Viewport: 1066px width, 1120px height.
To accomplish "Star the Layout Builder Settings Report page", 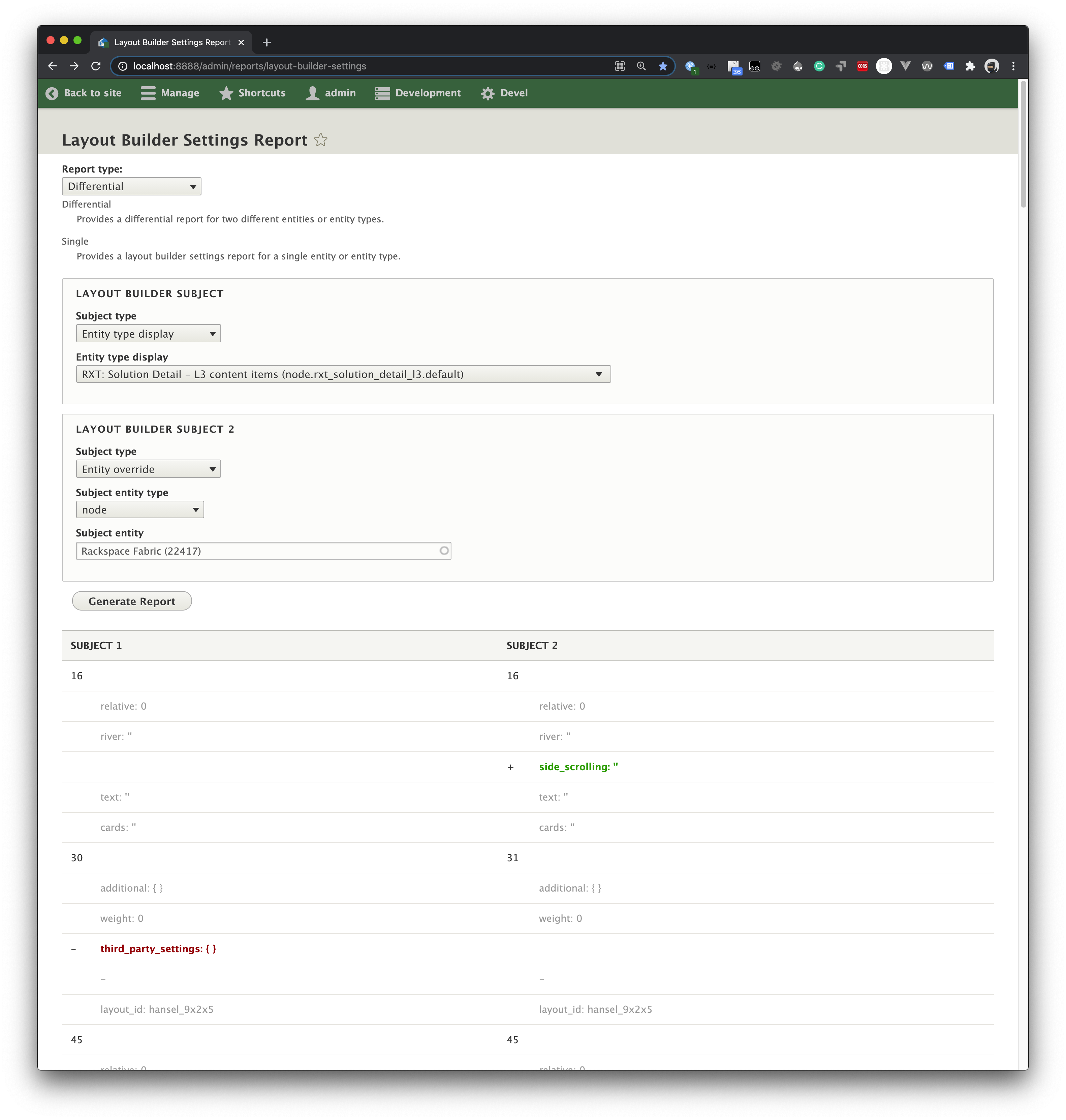I will (x=320, y=140).
